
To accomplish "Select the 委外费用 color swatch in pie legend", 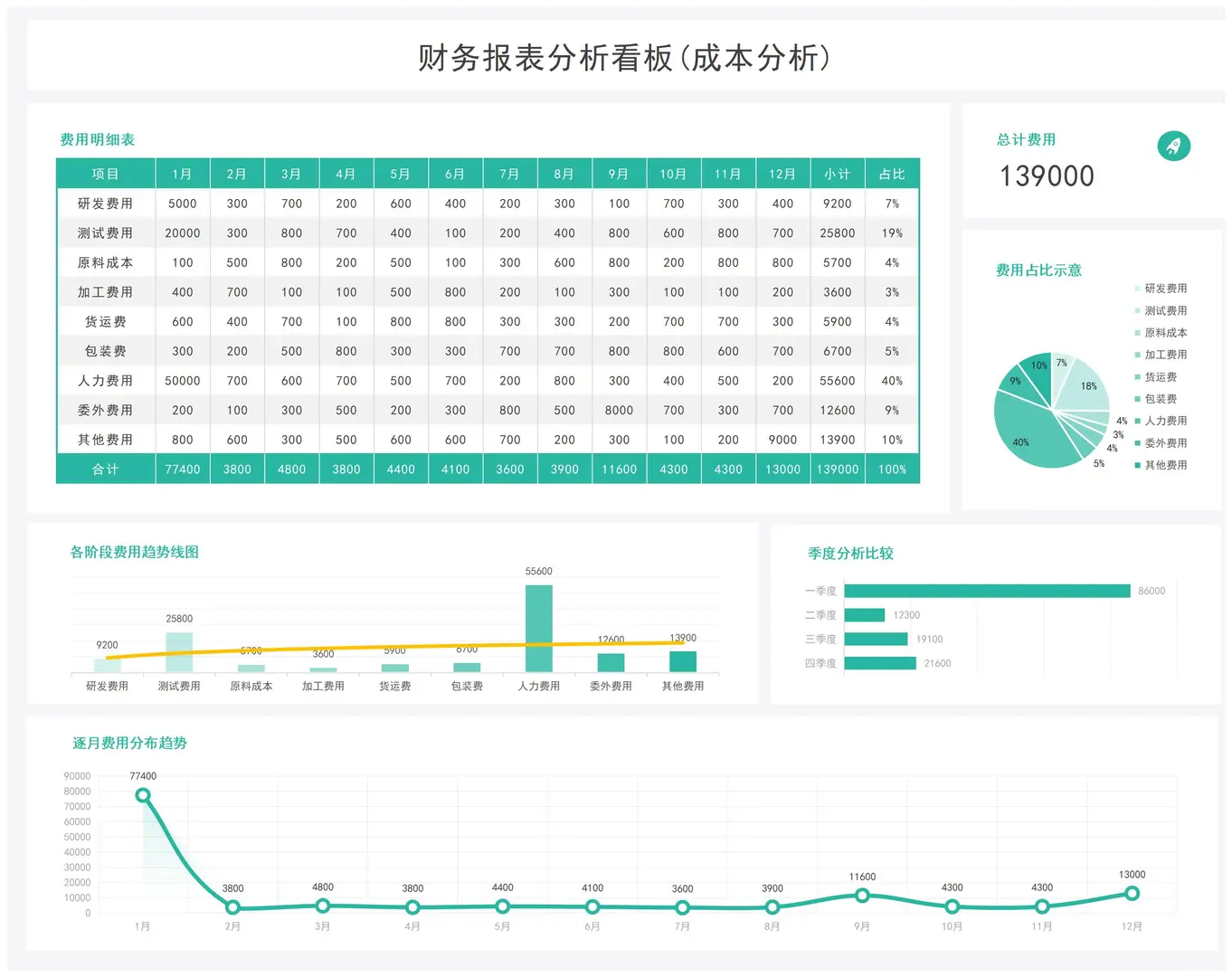I will pos(1137,443).
